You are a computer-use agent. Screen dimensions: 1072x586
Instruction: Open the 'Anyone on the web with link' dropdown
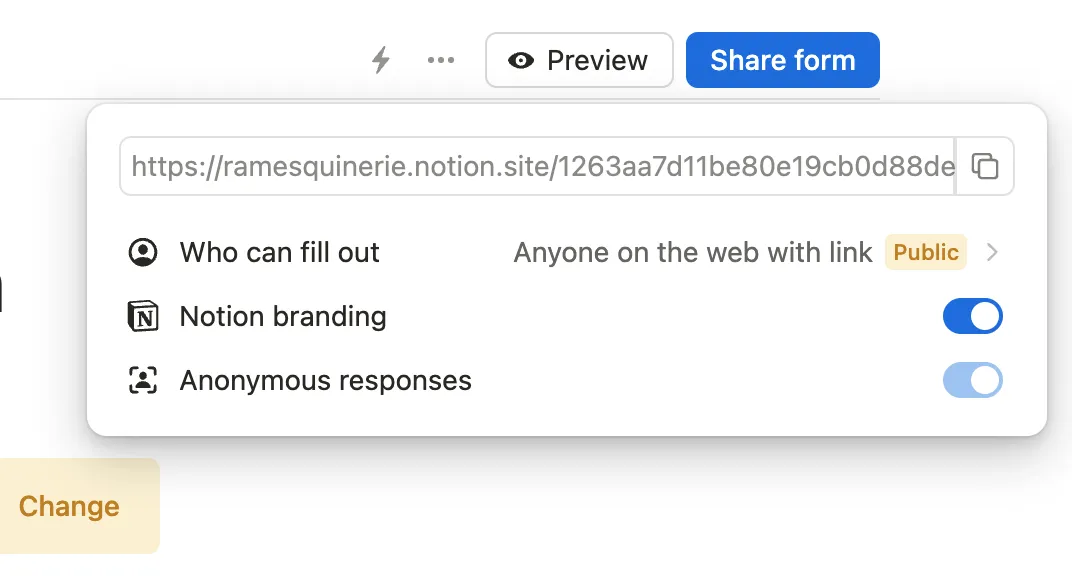click(x=692, y=252)
